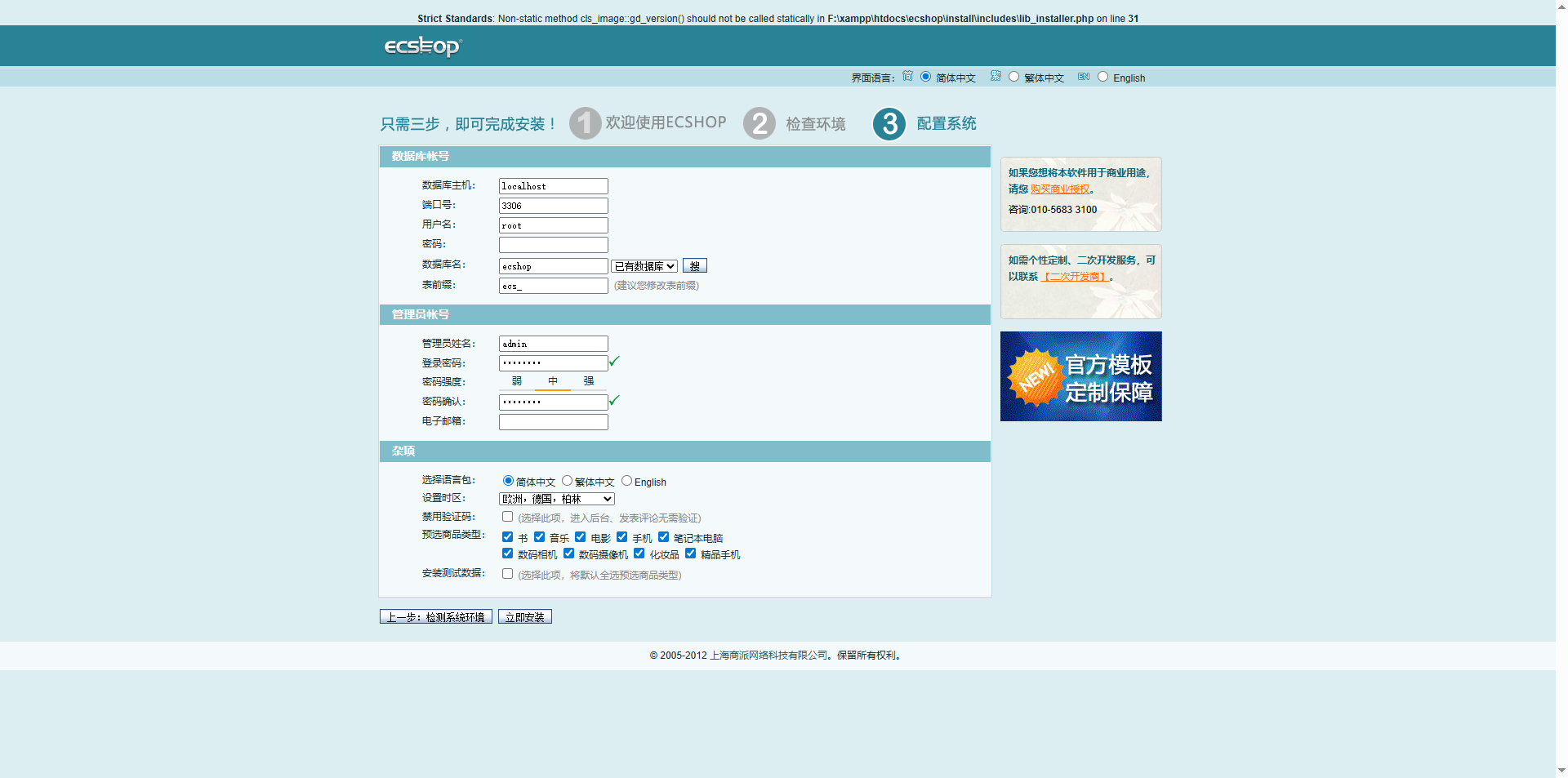Click the page scrollbar up arrow

point(1561,7)
